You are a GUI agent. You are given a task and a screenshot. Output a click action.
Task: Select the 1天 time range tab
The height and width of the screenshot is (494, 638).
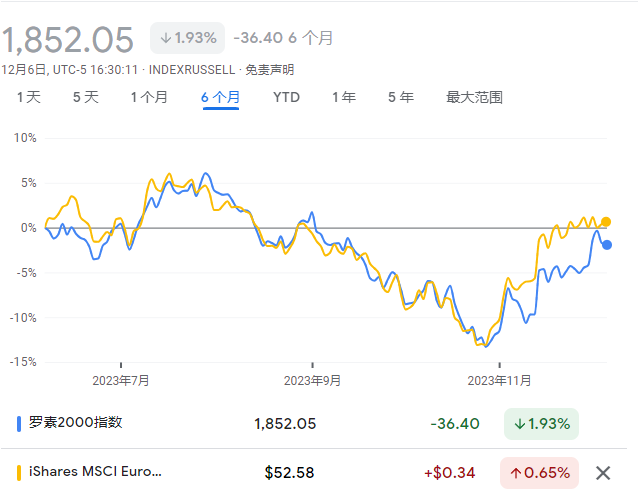tap(29, 97)
